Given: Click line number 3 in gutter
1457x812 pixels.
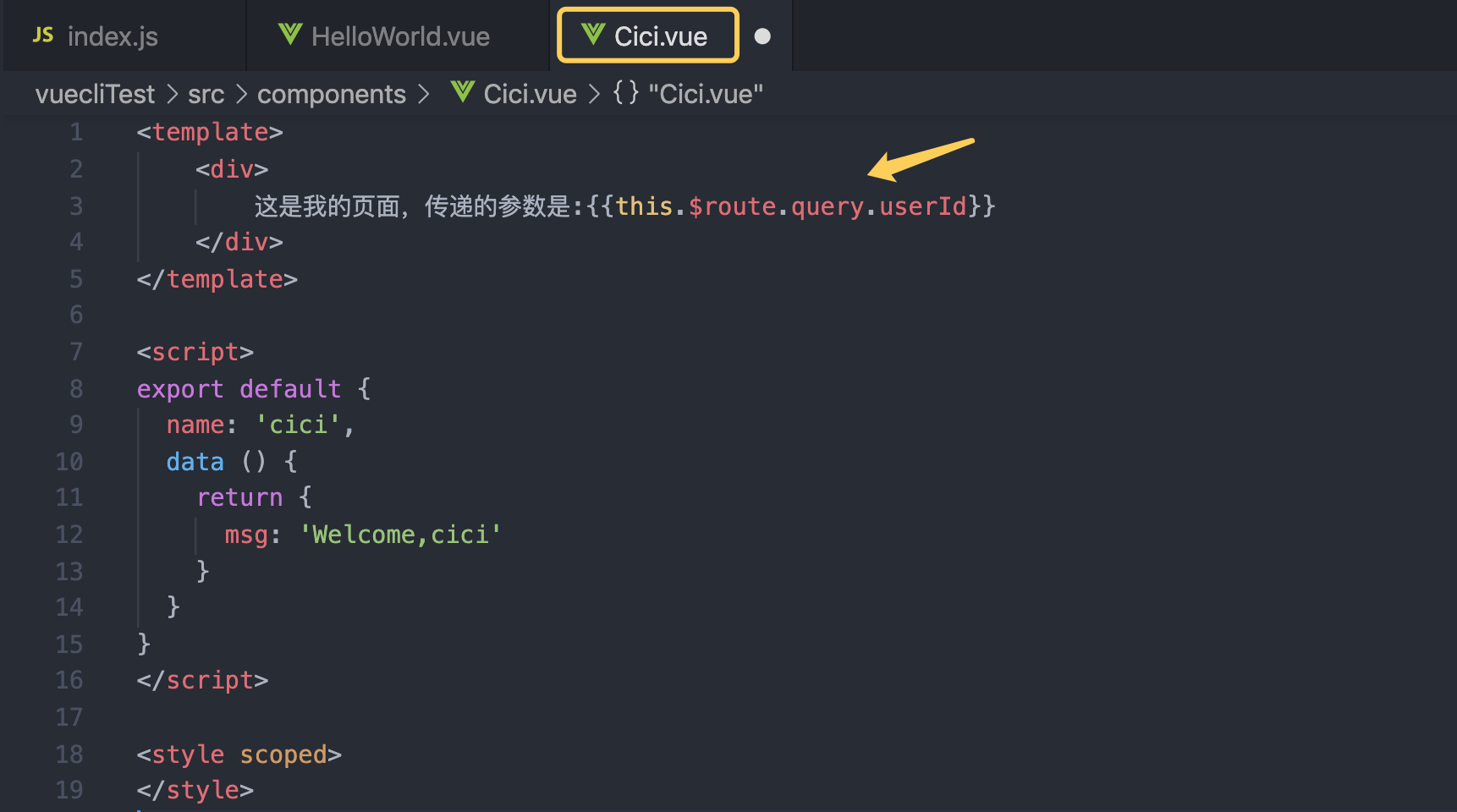Looking at the screenshot, I should point(76,206).
